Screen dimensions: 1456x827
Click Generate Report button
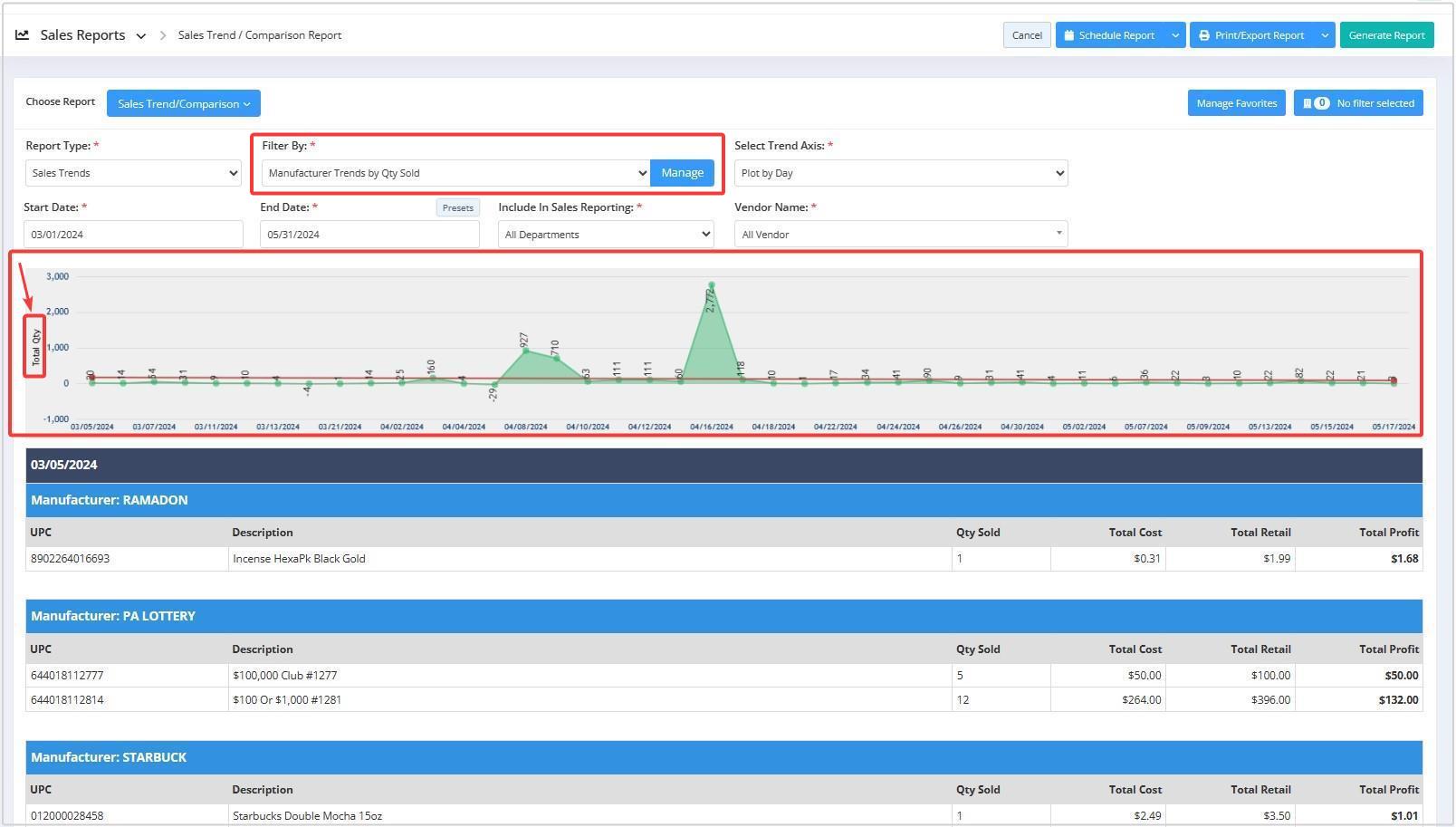[1386, 35]
